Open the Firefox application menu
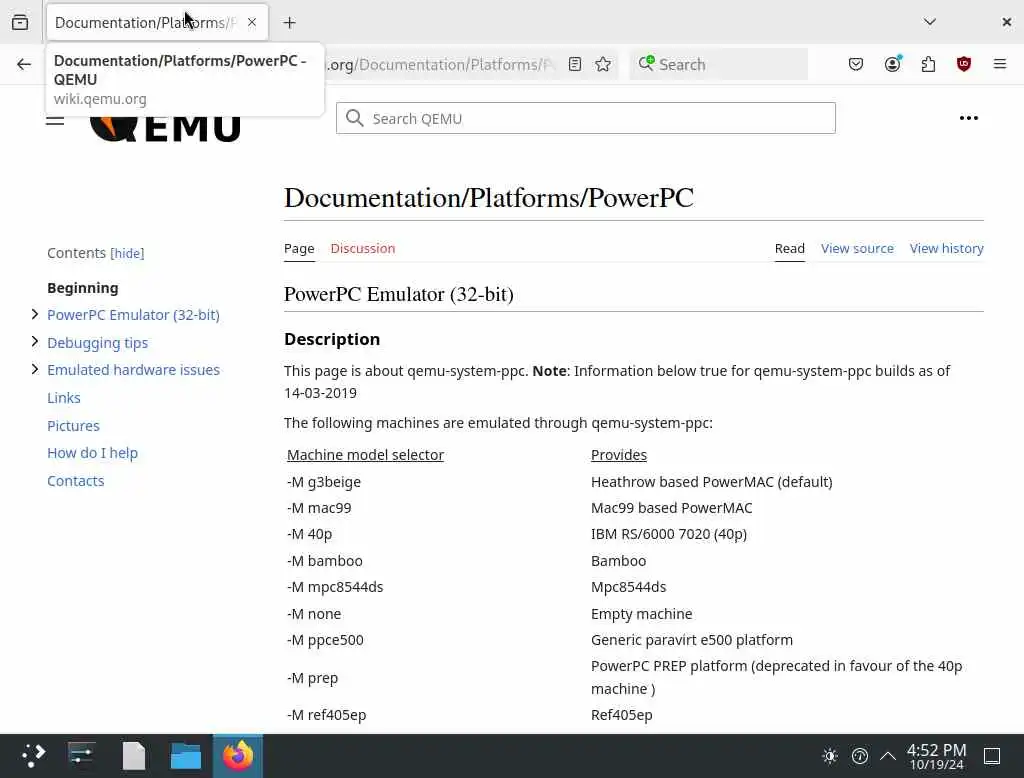This screenshot has width=1024, height=778. coord(999,64)
